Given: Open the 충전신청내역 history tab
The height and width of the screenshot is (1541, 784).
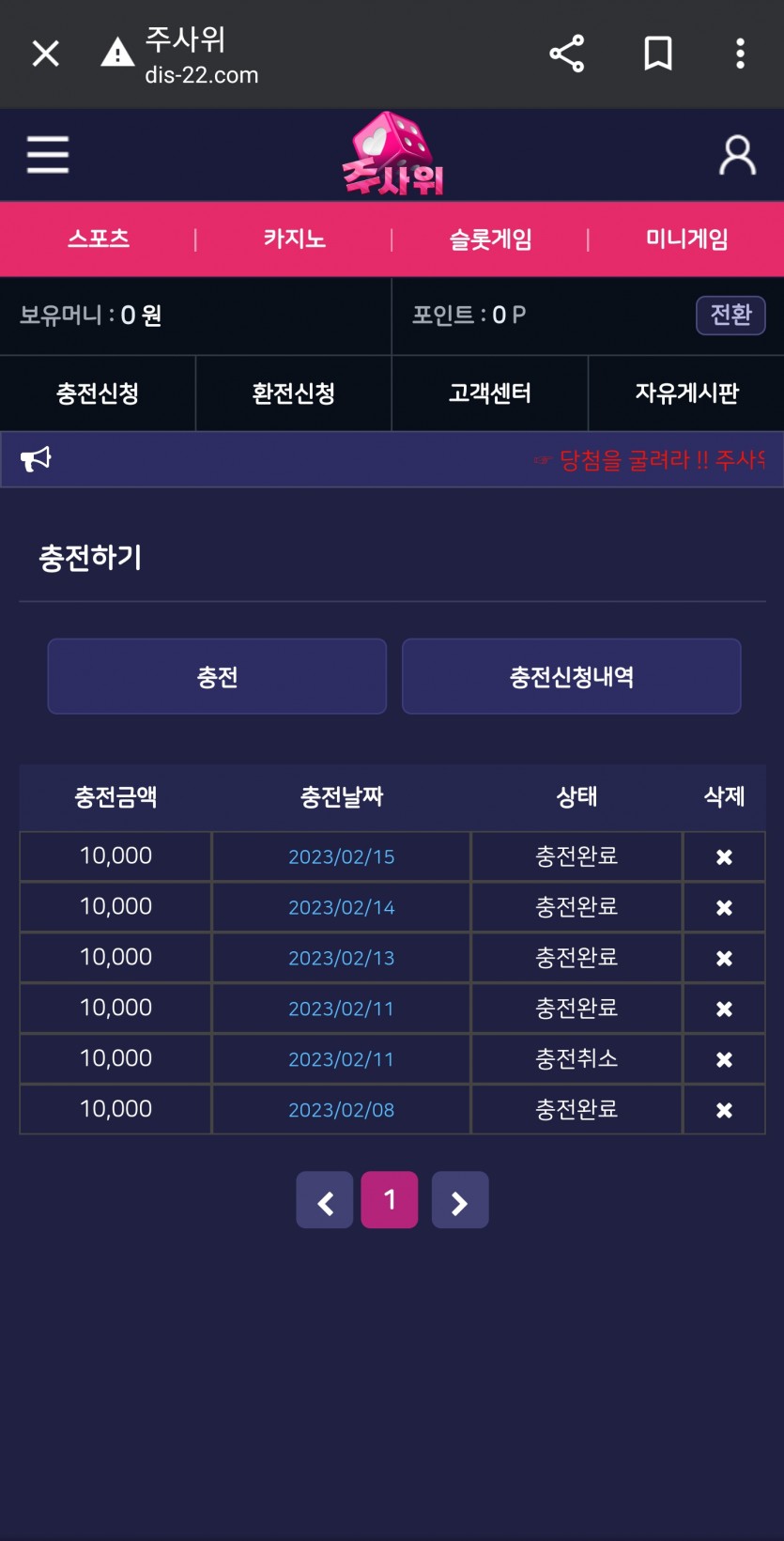Looking at the screenshot, I should coord(571,677).
